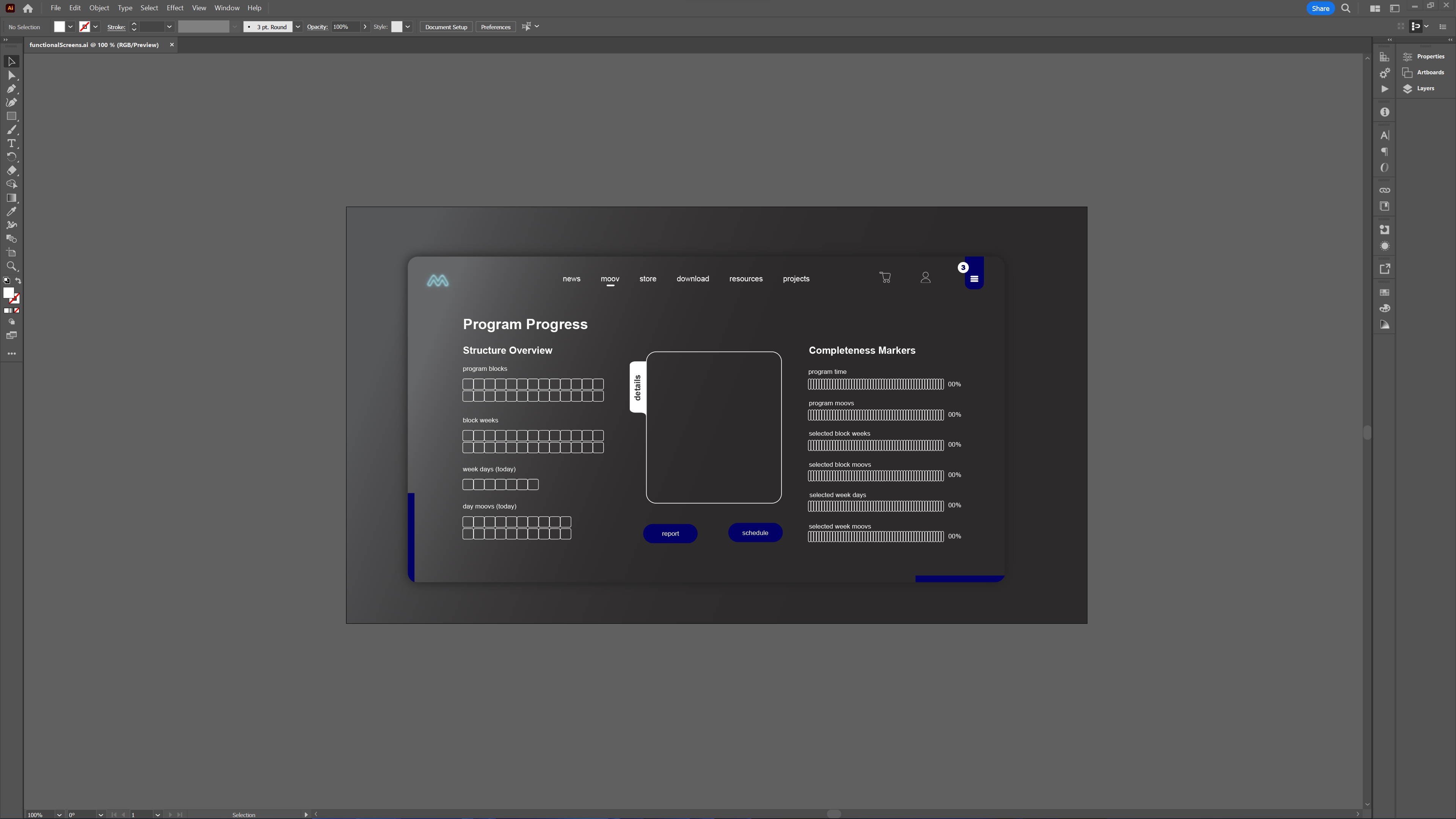
Task: Expand the opacity value dropdown
Action: coord(364,27)
